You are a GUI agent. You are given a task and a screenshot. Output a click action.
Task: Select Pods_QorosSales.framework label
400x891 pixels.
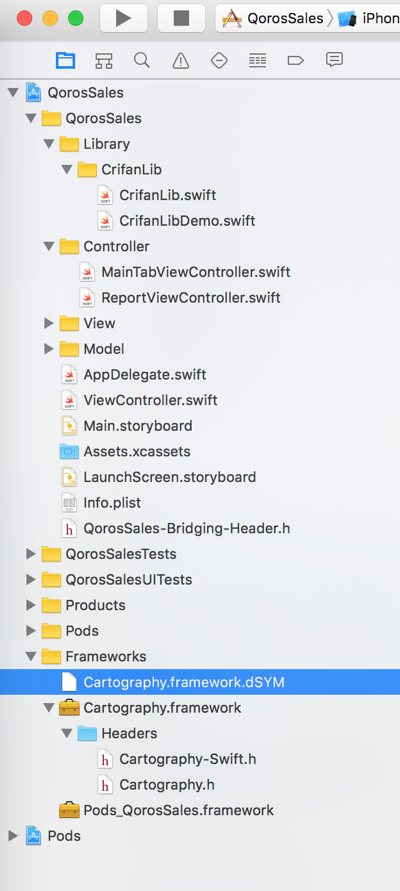point(178,810)
